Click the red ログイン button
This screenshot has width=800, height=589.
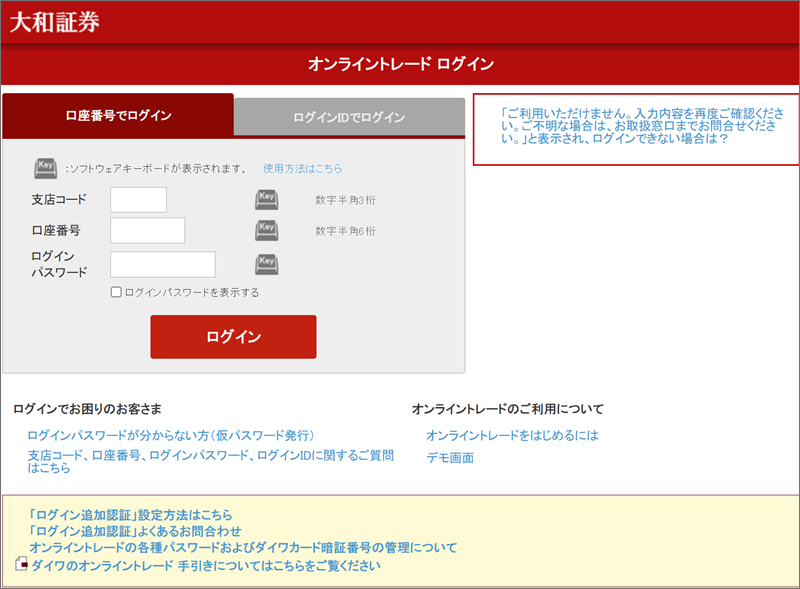coord(233,337)
